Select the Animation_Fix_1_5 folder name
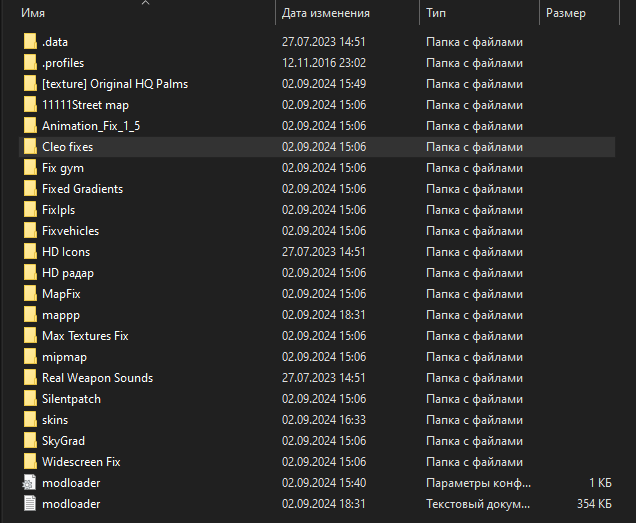The image size is (636, 523). pos(91,126)
